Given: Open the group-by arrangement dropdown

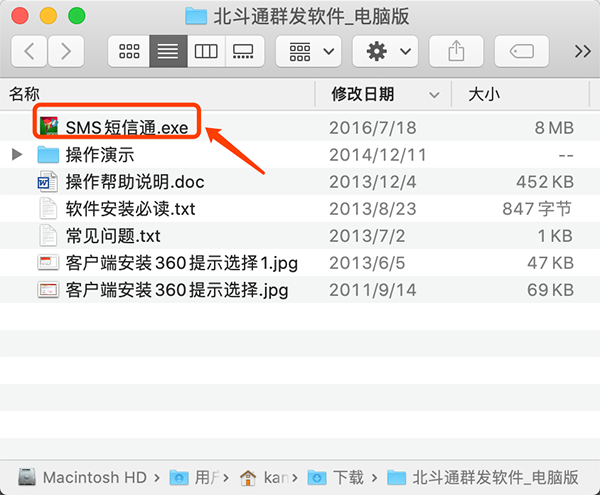Looking at the screenshot, I should (308, 51).
